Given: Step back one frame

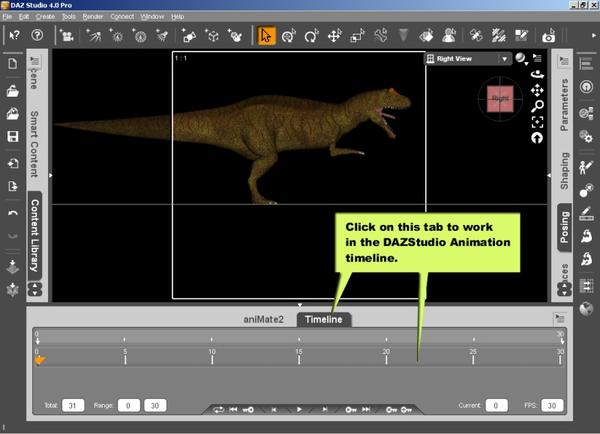Looking at the screenshot, I should tap(274, 410).
